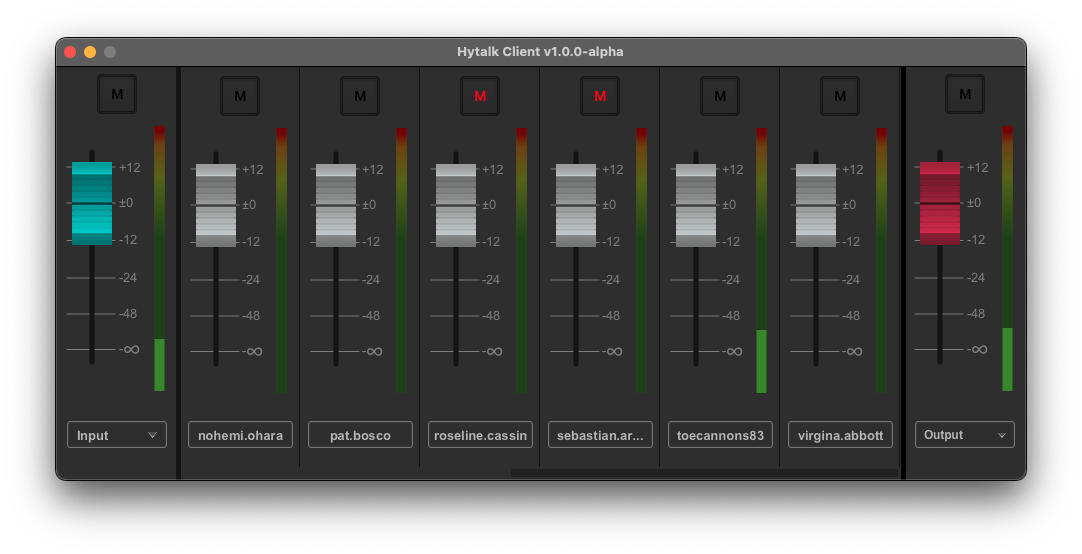Image resolution: width=1082 pixels, height=554 pixels.
Task: Mute toecannons83 channel
Action: (x=720, y=96)
